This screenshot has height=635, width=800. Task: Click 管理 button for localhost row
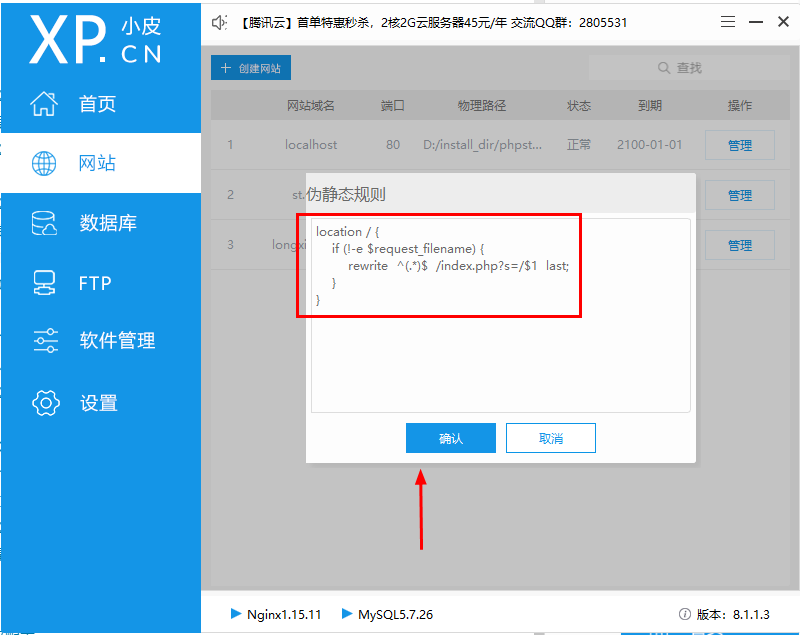740,145
